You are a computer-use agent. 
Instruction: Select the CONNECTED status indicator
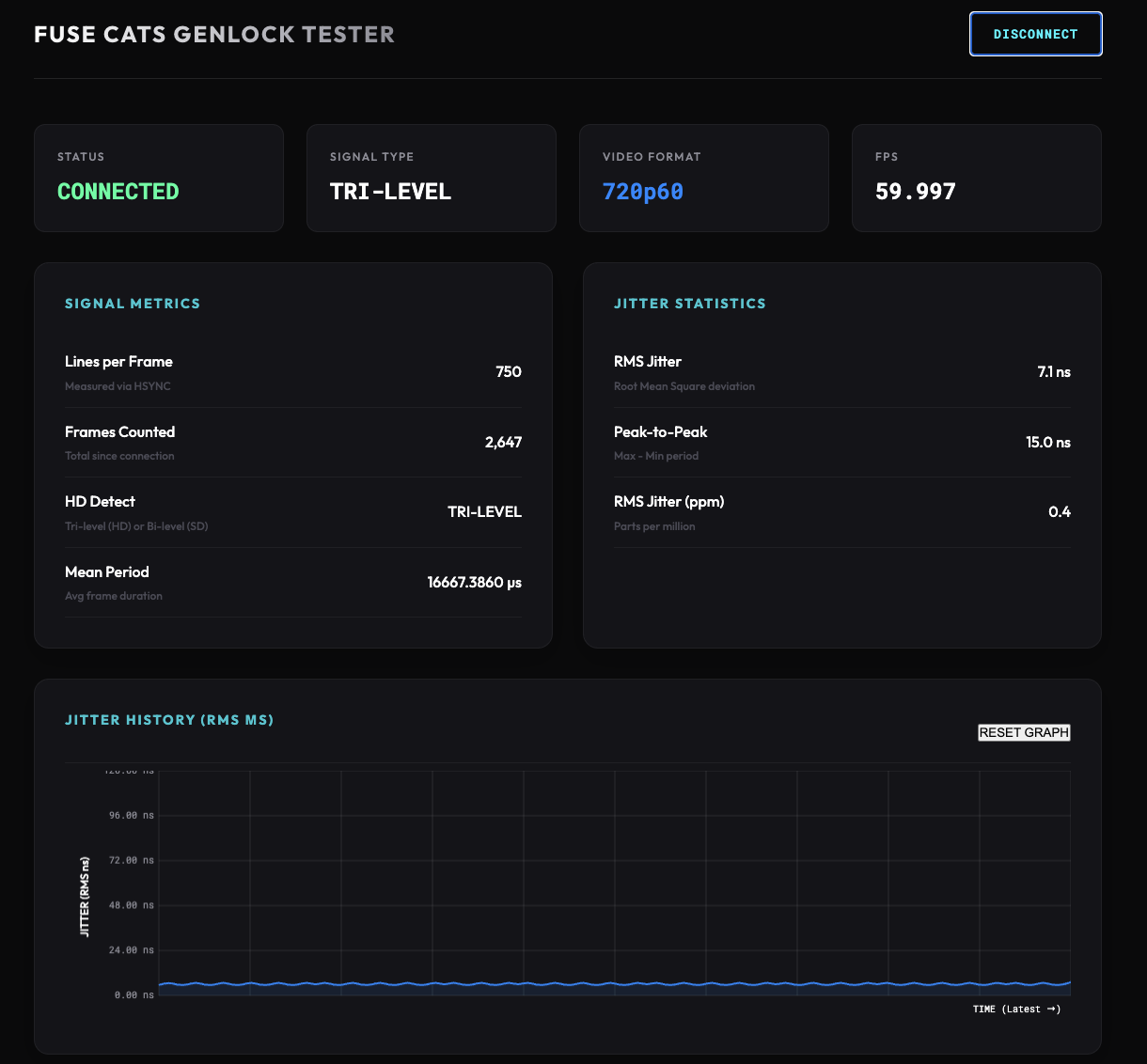tap(118, 191)
